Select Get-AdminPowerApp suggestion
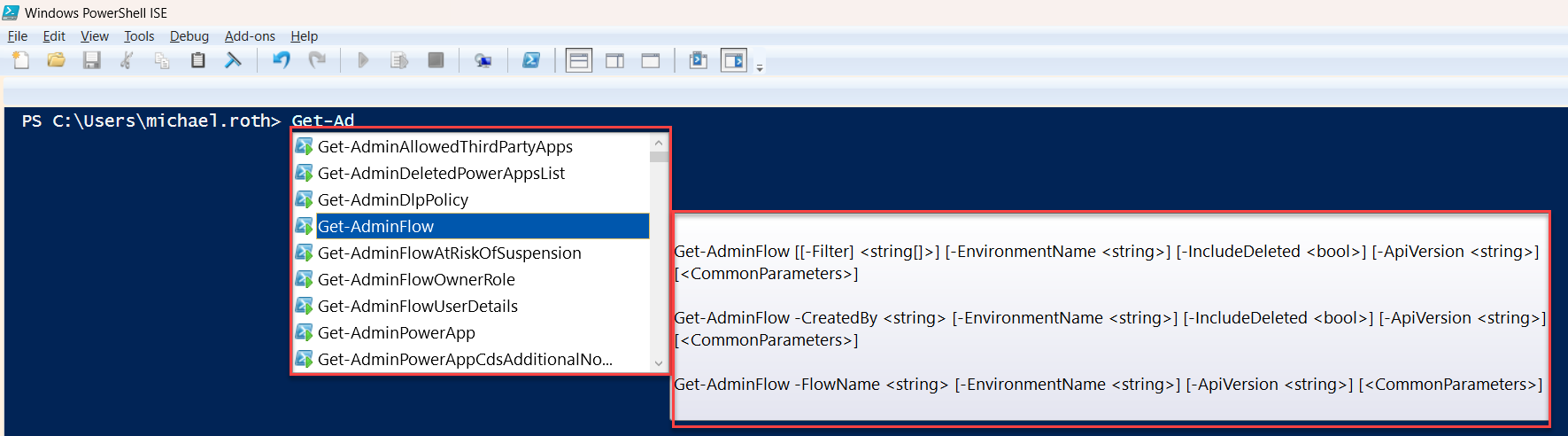The height and width of the screenshot is (436, 1568). (x=471, y=332)
